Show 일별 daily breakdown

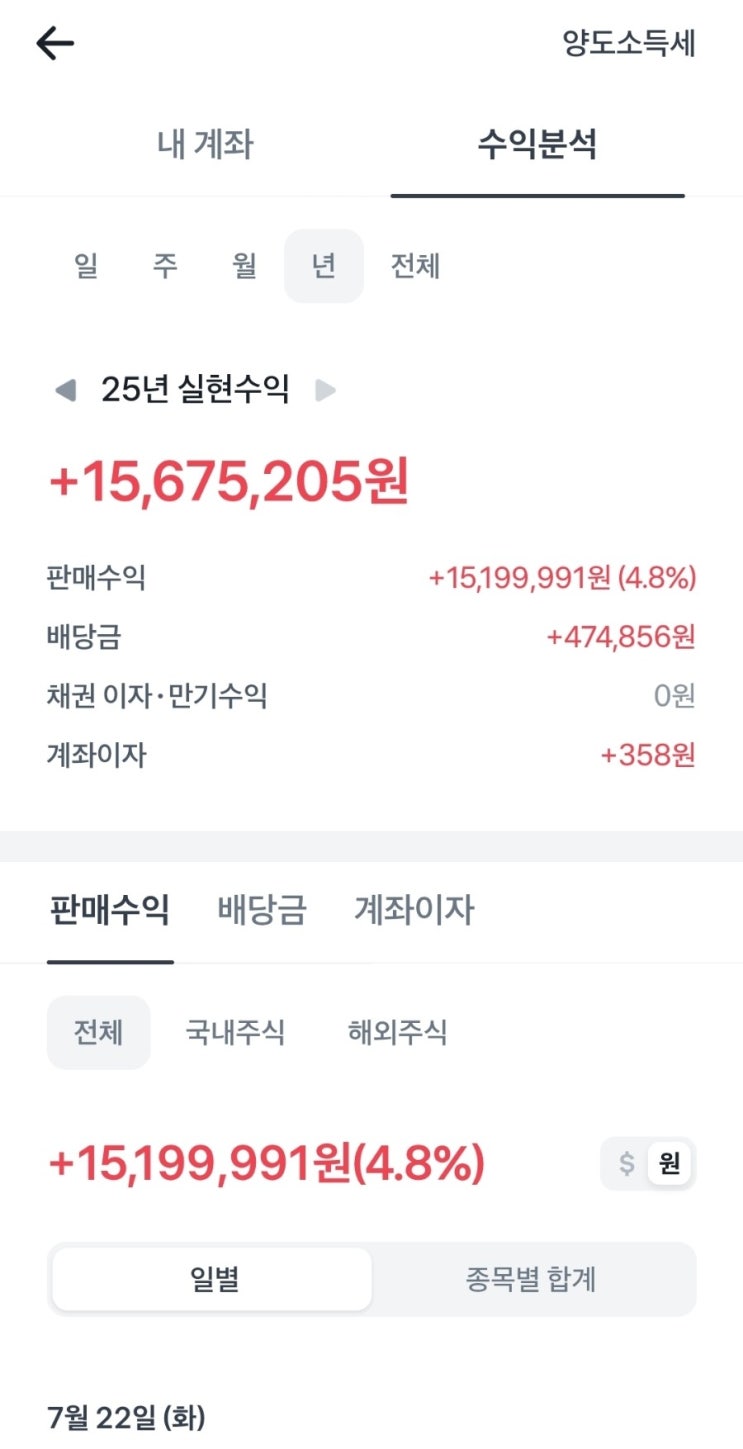click(x=213, y=1279)
